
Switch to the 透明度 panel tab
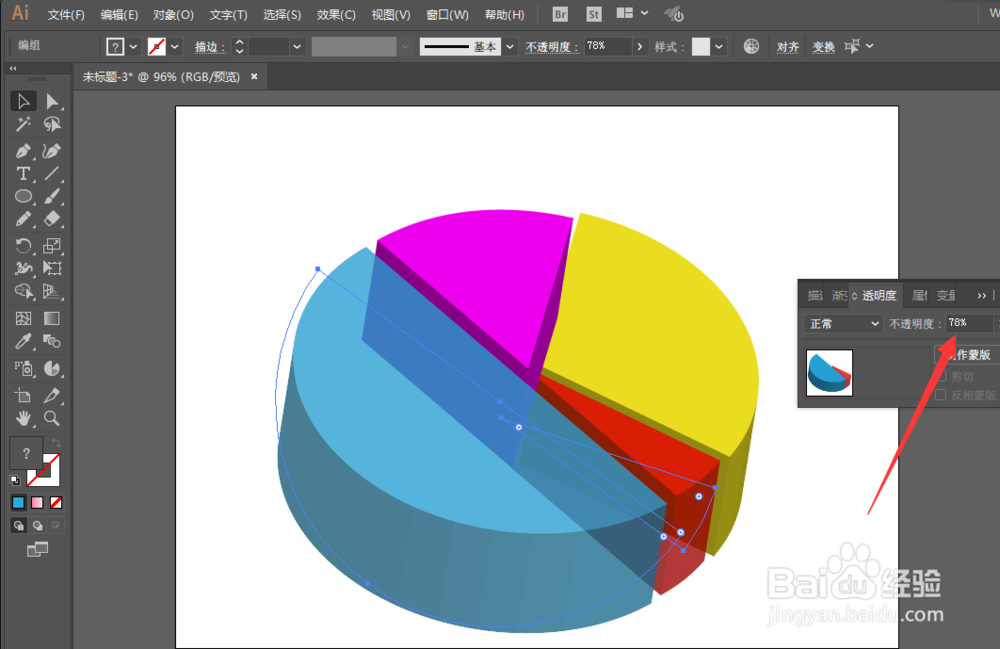coord(879,295)
